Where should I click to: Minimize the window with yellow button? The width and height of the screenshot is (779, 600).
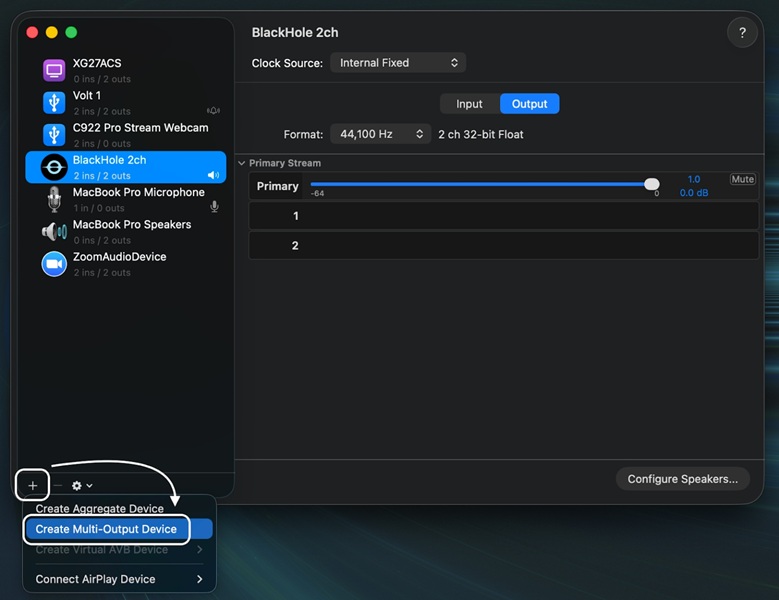[x=52, y=32]
